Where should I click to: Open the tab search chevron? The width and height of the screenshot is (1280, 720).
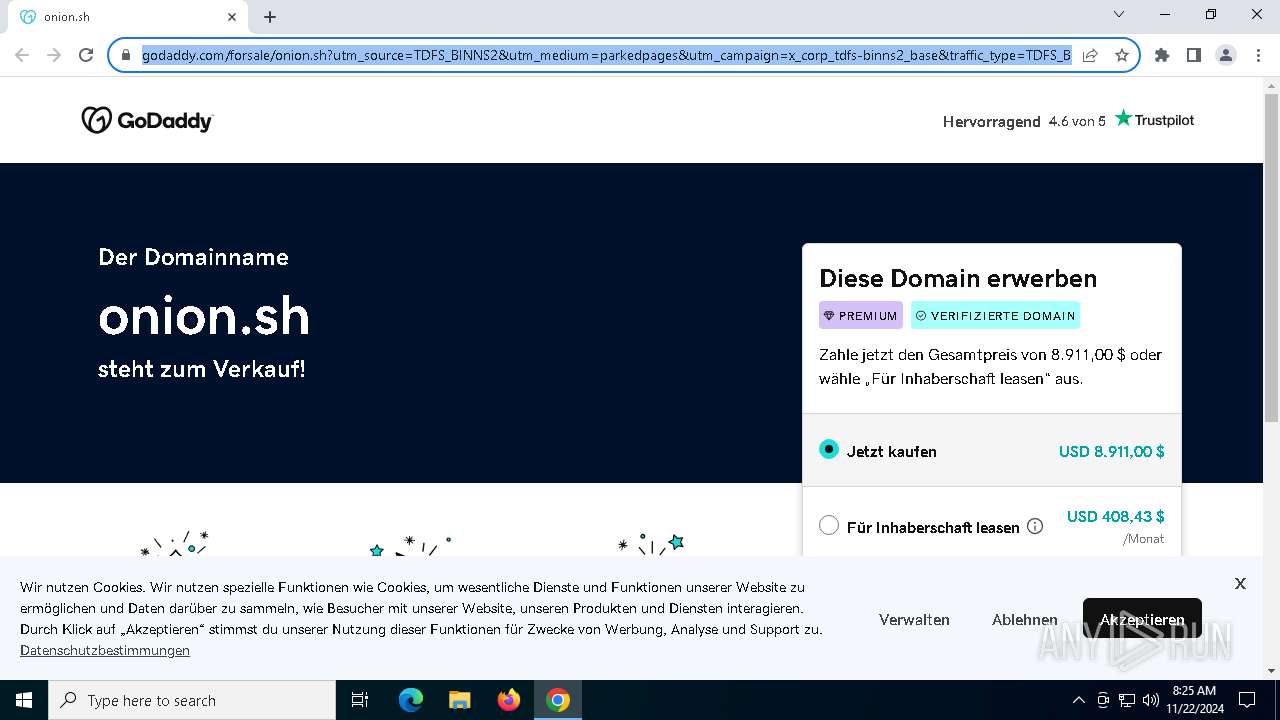point(1119,14)
